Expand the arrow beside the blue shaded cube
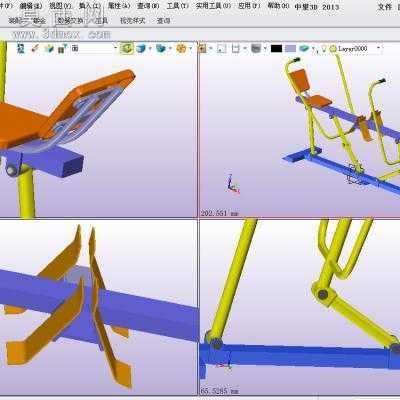Screen dimensions: 400x400 coord(150,49)
